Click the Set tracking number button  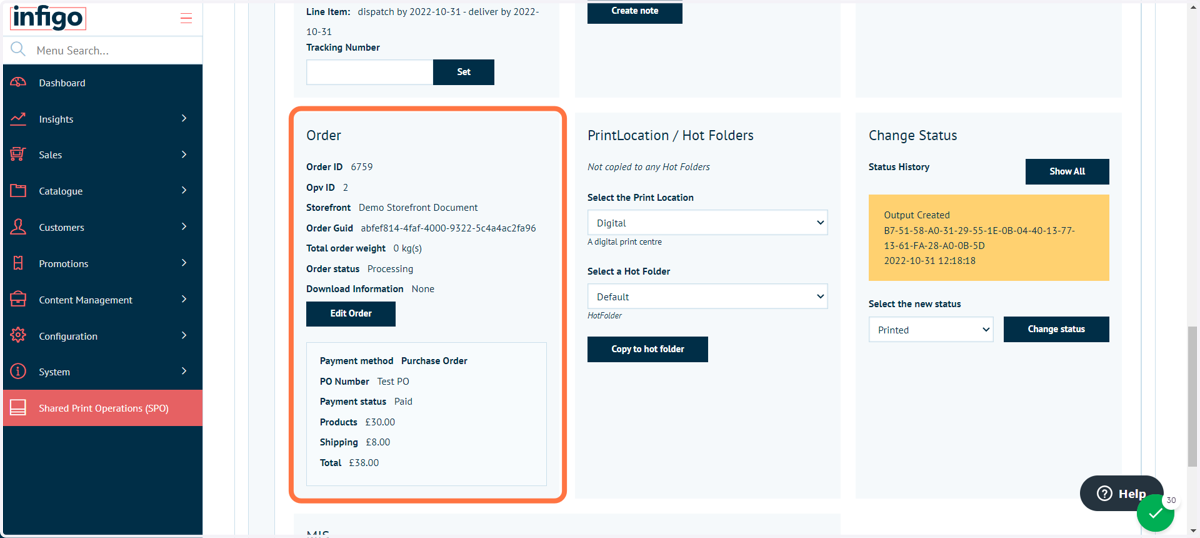463,72
